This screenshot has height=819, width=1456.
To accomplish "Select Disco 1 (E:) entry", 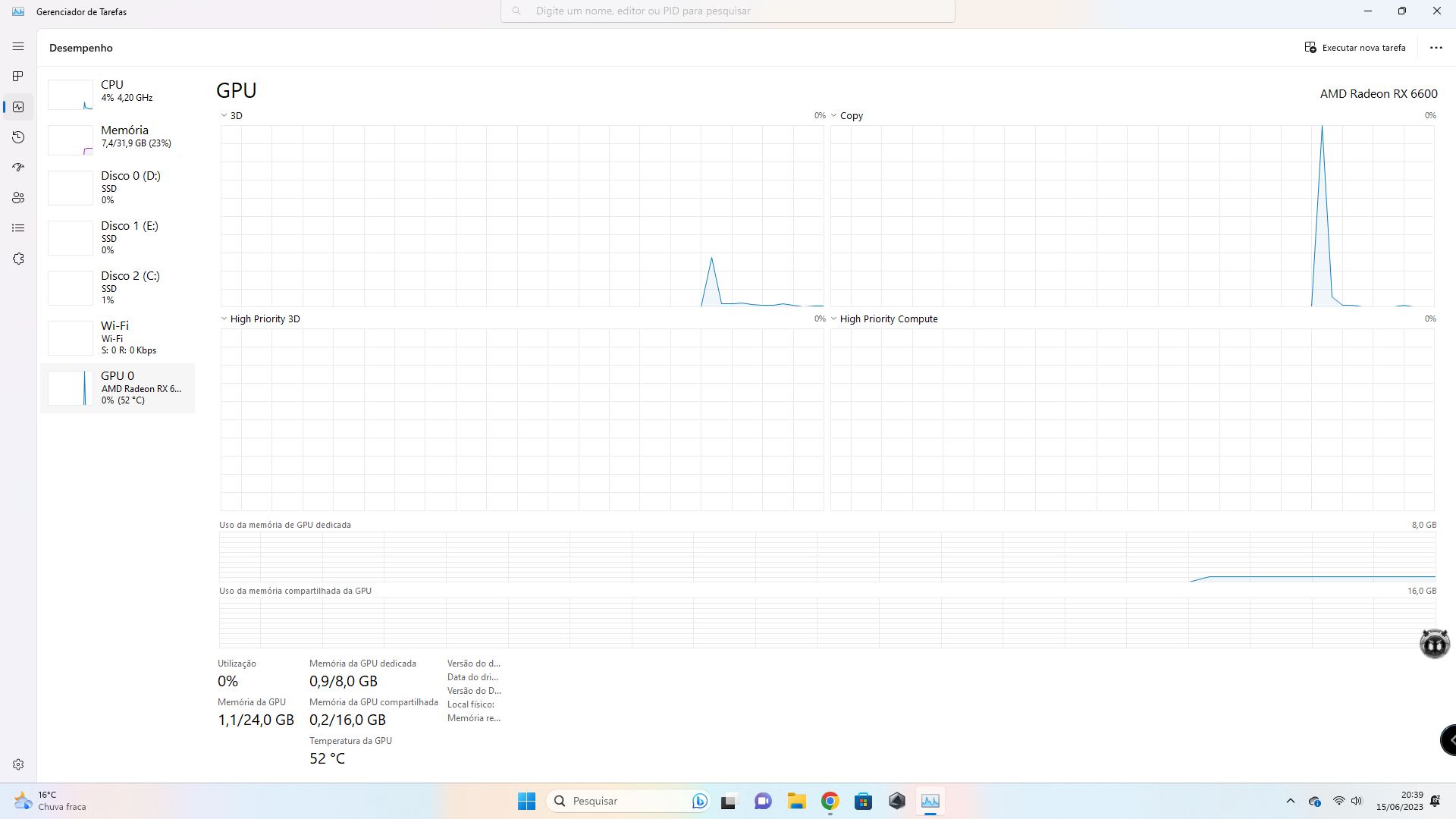I will pos(118,237).
